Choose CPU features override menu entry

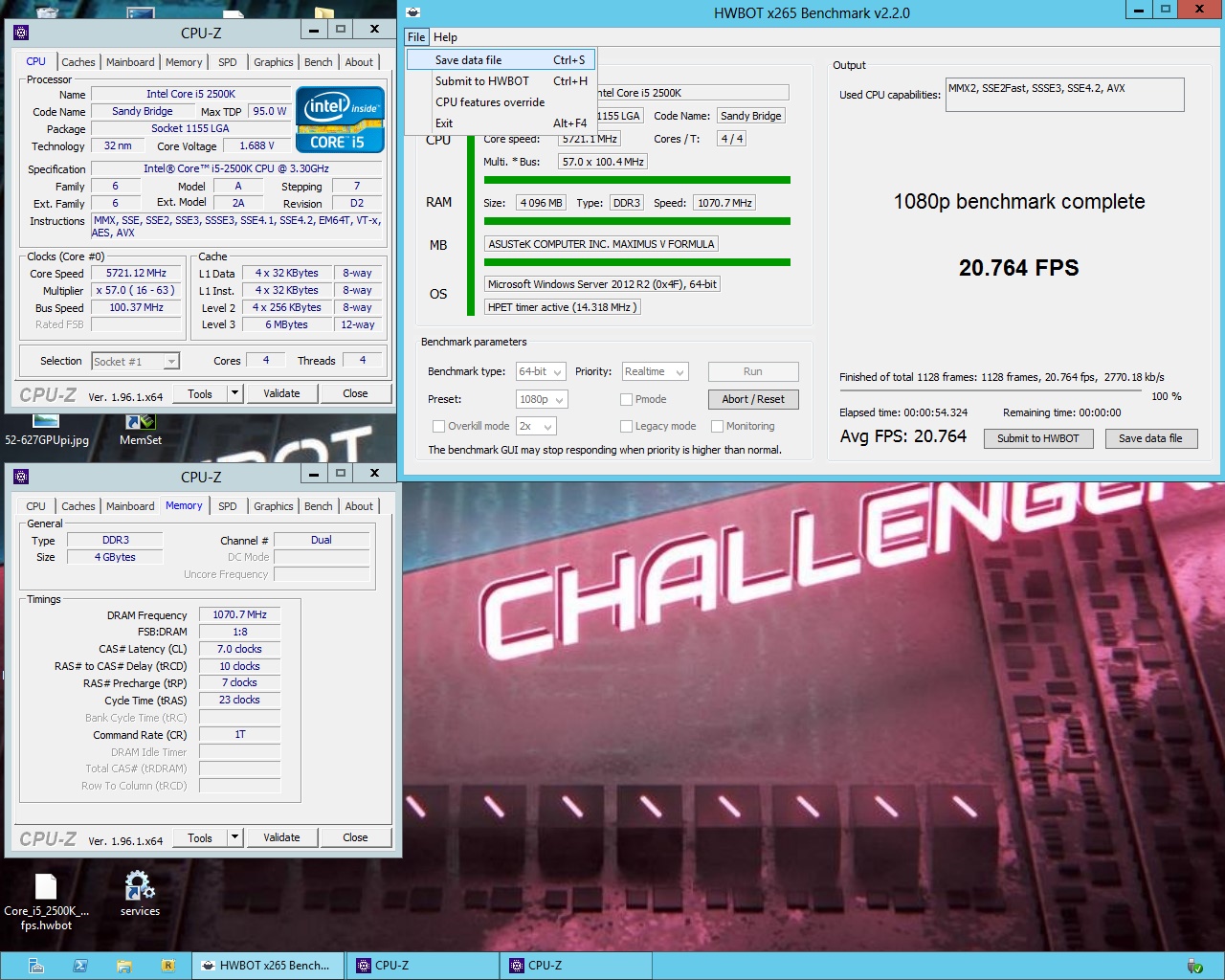(x=501, y=102)
